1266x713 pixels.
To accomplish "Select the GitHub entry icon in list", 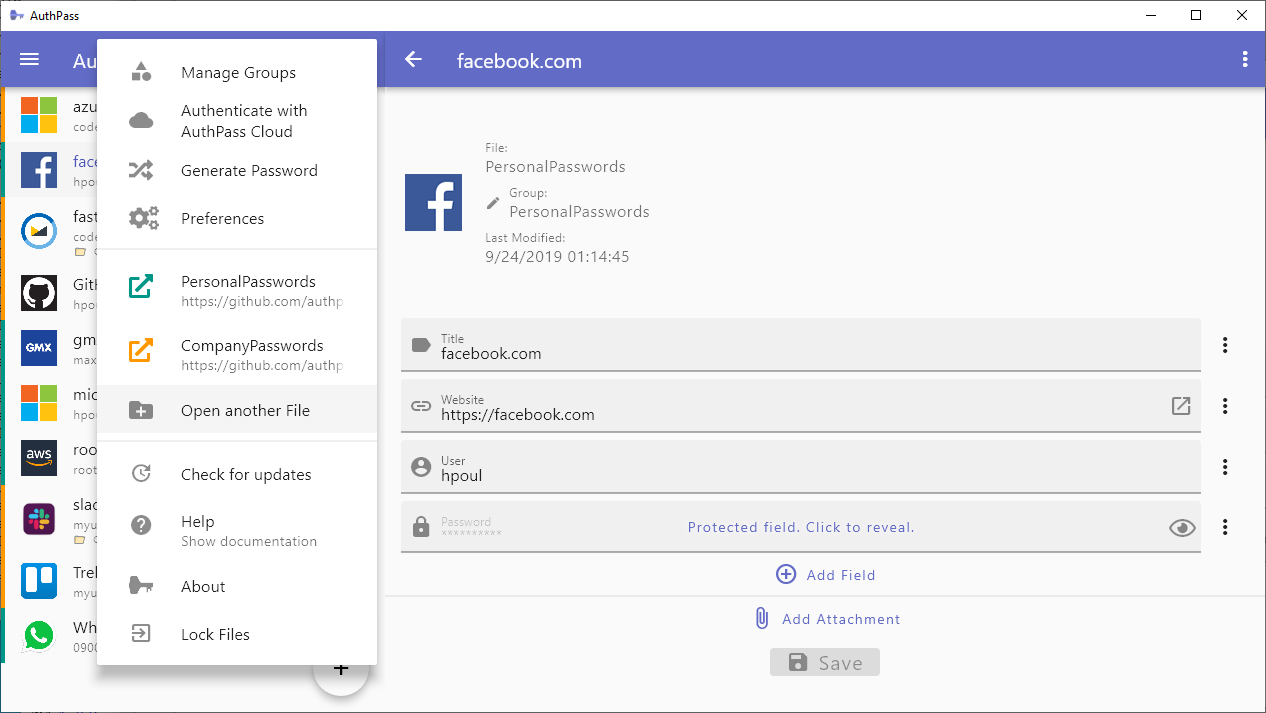I will click(39, 293).
